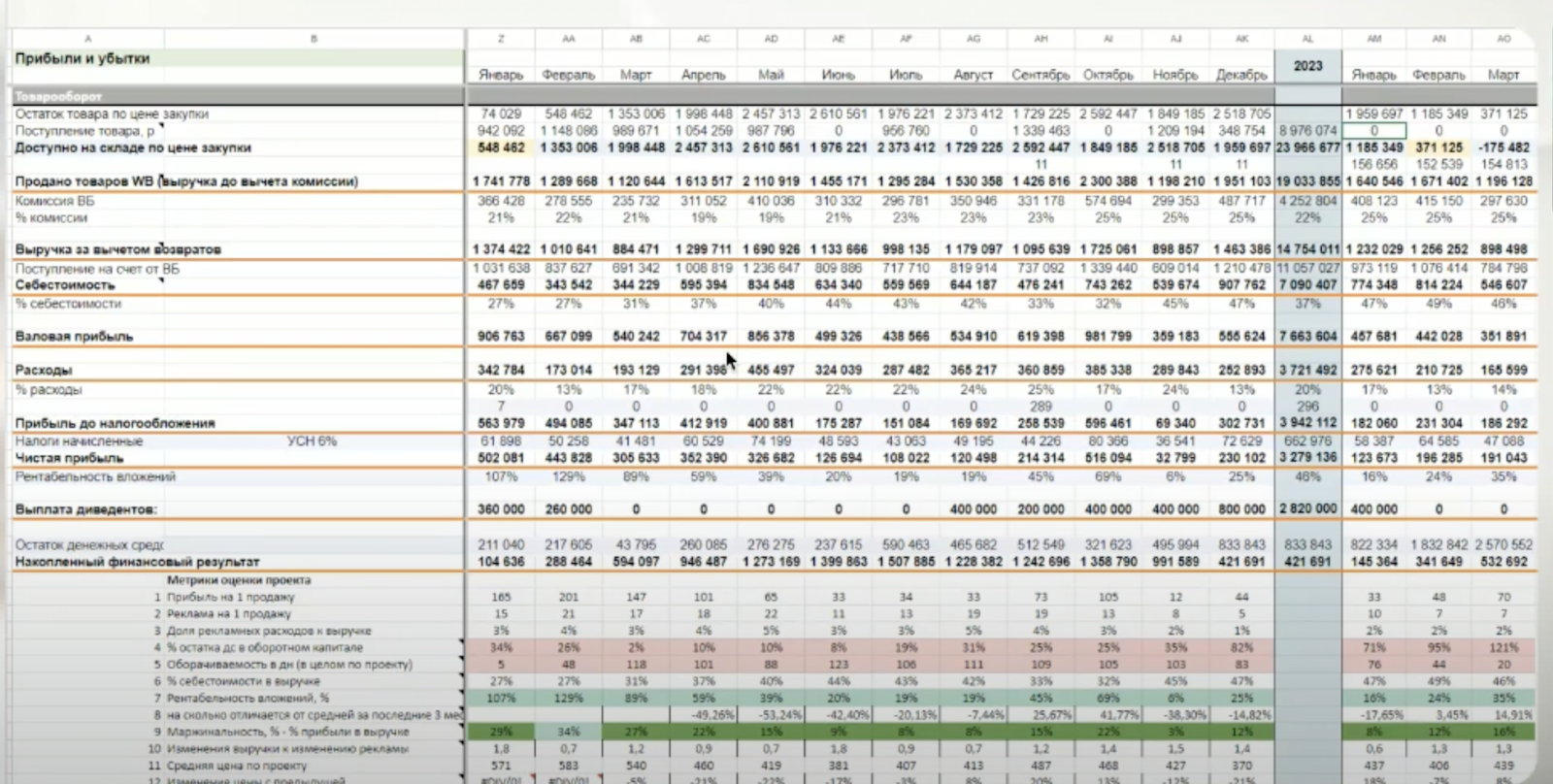
Task: Click the Налоги начисленные label
Action: tap(79, 441)
